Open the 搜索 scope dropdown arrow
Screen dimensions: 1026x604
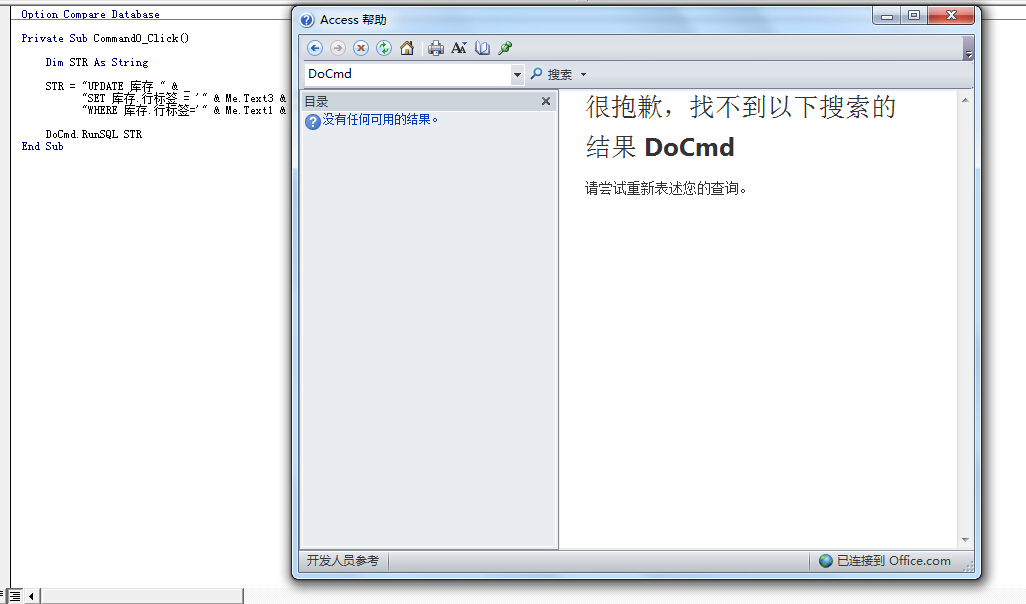tap(583, 75)
